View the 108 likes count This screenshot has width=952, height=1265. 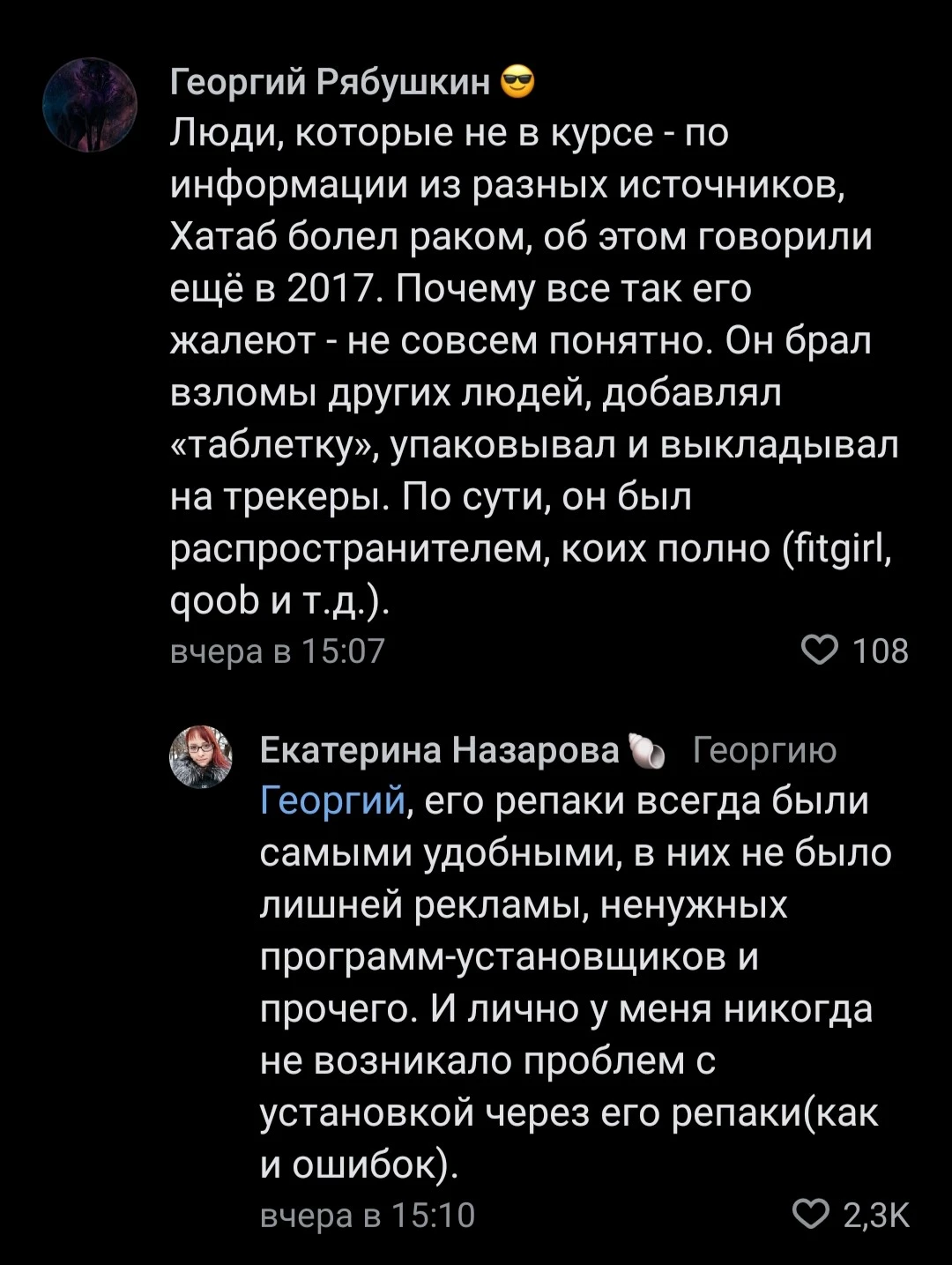coord(880,651)
